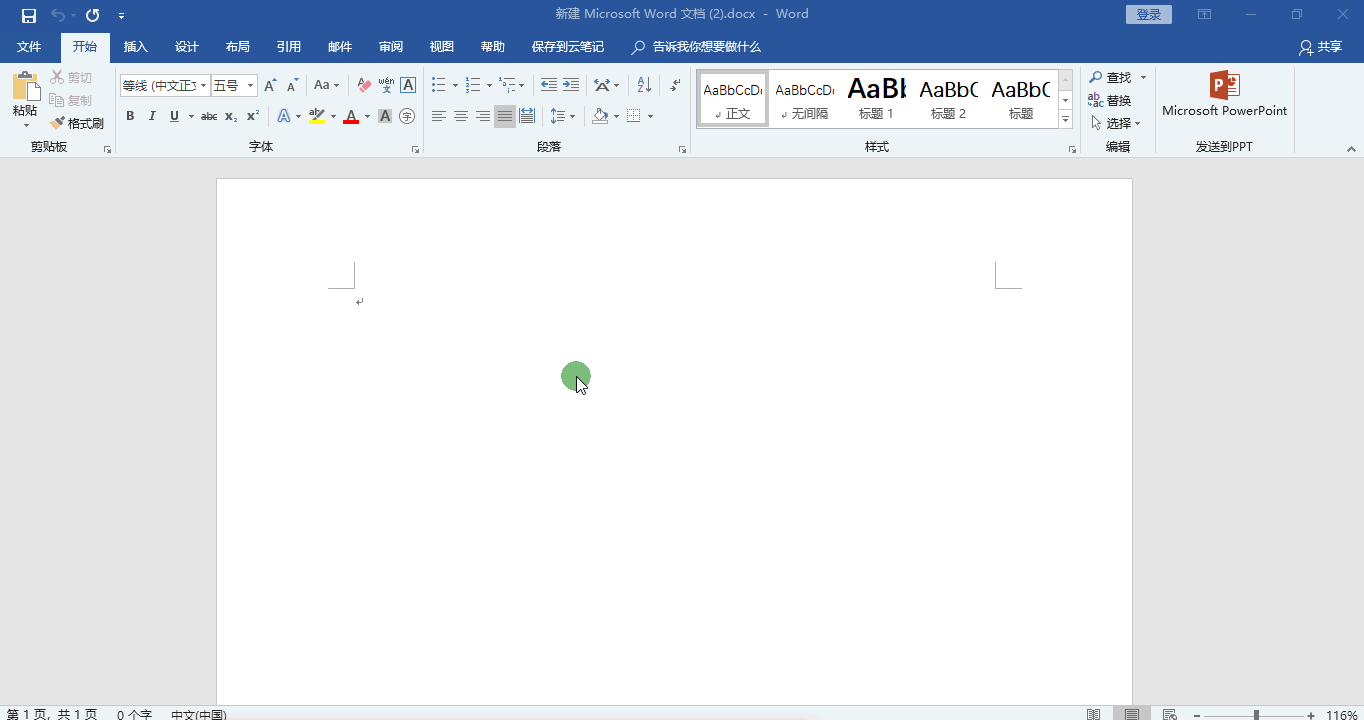Open the Change Case (Aa) dropdown
This screenshot has width=1364, height=720.
coord(326,86)
